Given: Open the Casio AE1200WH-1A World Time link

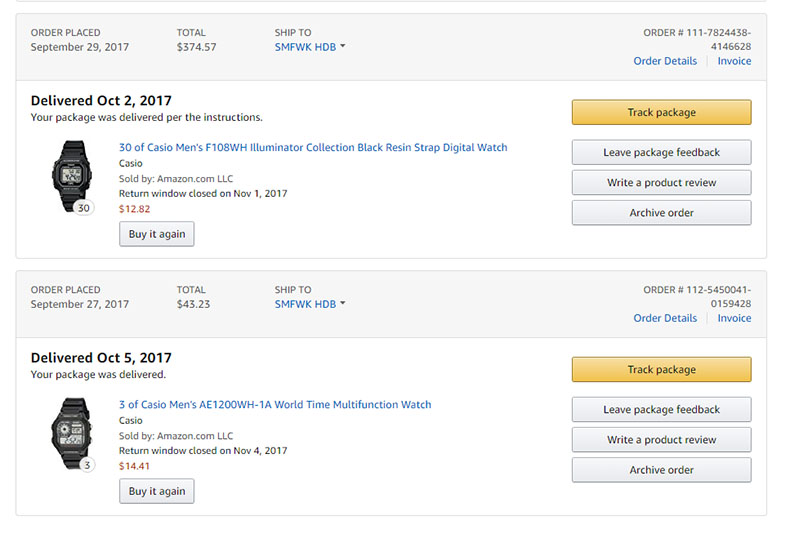Looking at the screenshot, I should (x=275, y=405).
